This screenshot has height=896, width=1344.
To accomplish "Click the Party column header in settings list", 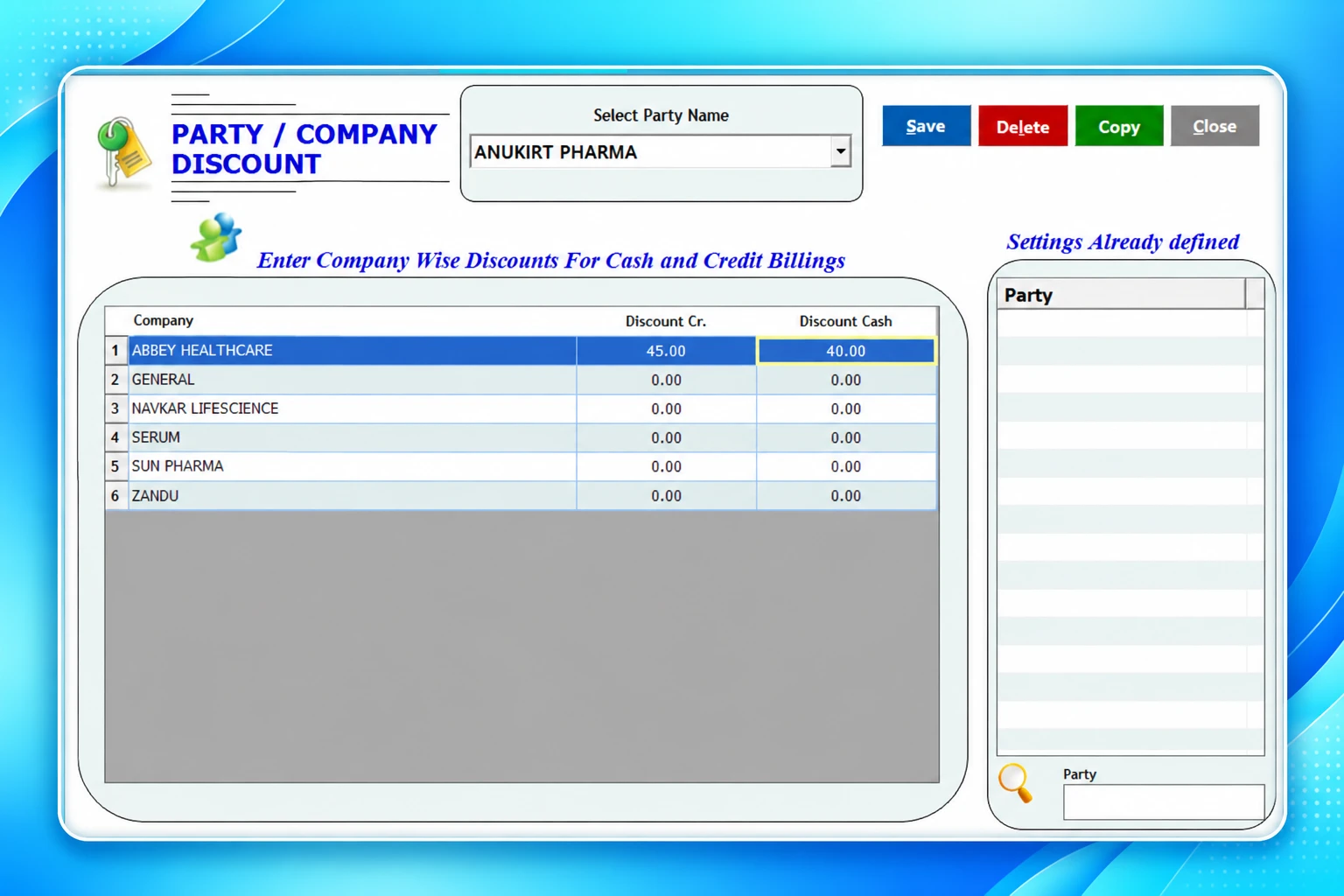I will (1121, 294).
